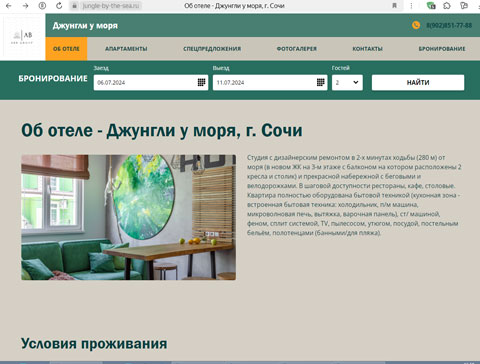The width and height of the screenshot is (480, 364).
Task: Click the apartment interior photo
Action: (129, 217)
